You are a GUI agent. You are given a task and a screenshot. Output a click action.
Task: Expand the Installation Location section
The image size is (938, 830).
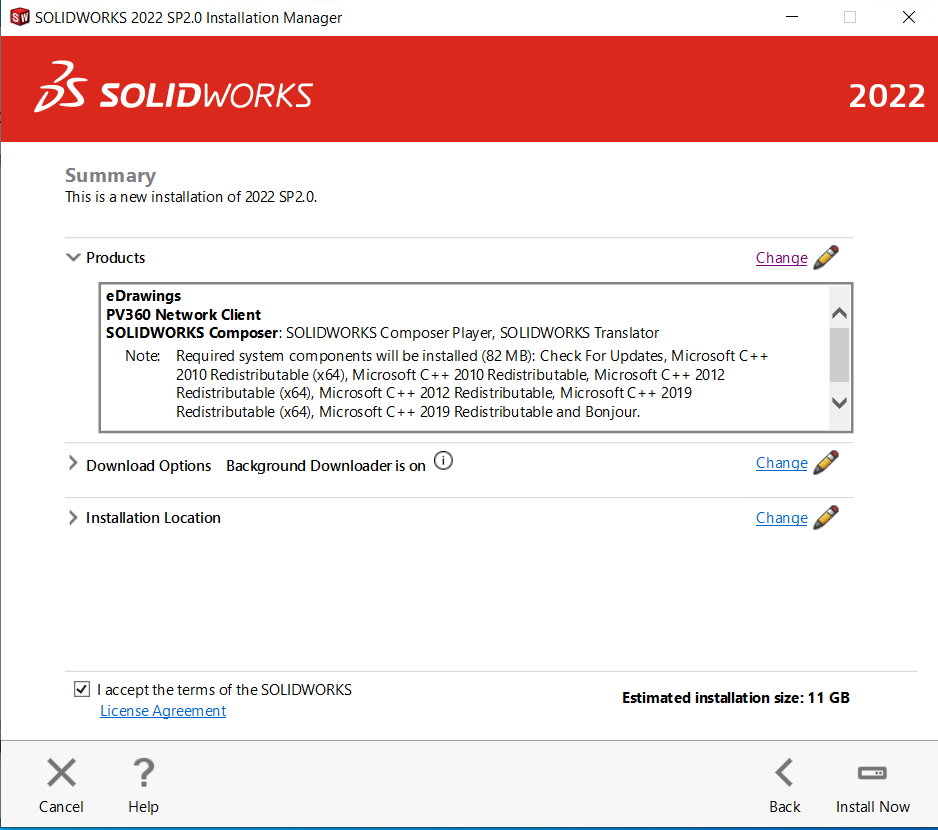(73, 518)
